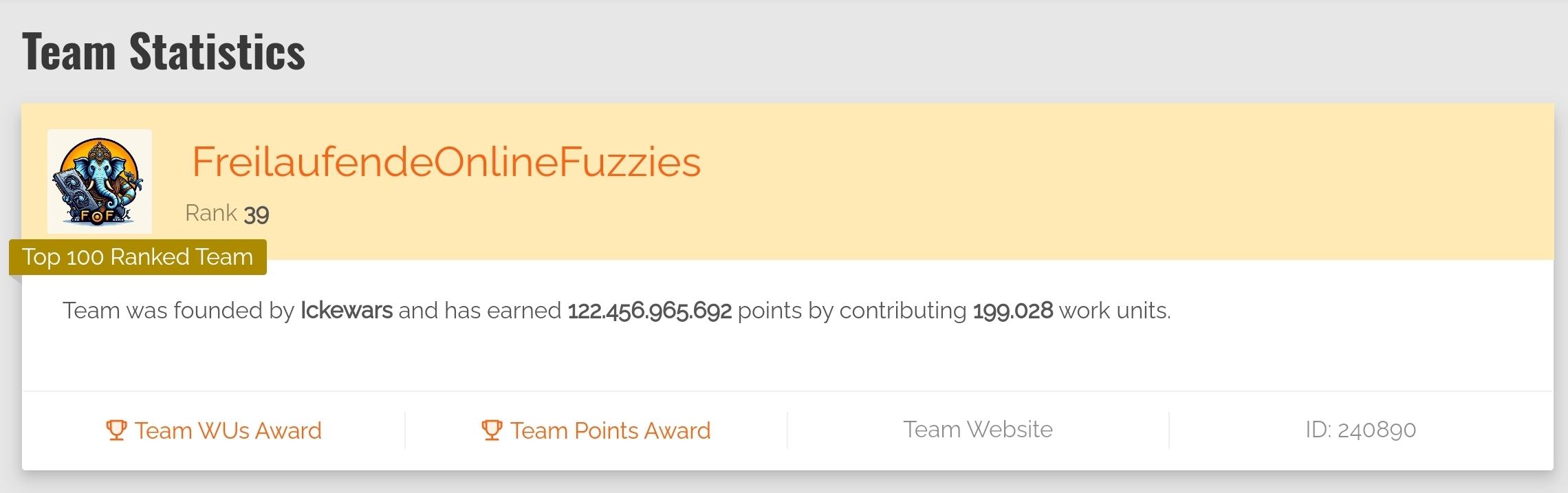Click the yellow team header banner
Viewport: 1568px width, 493px height.
(787, 182)
